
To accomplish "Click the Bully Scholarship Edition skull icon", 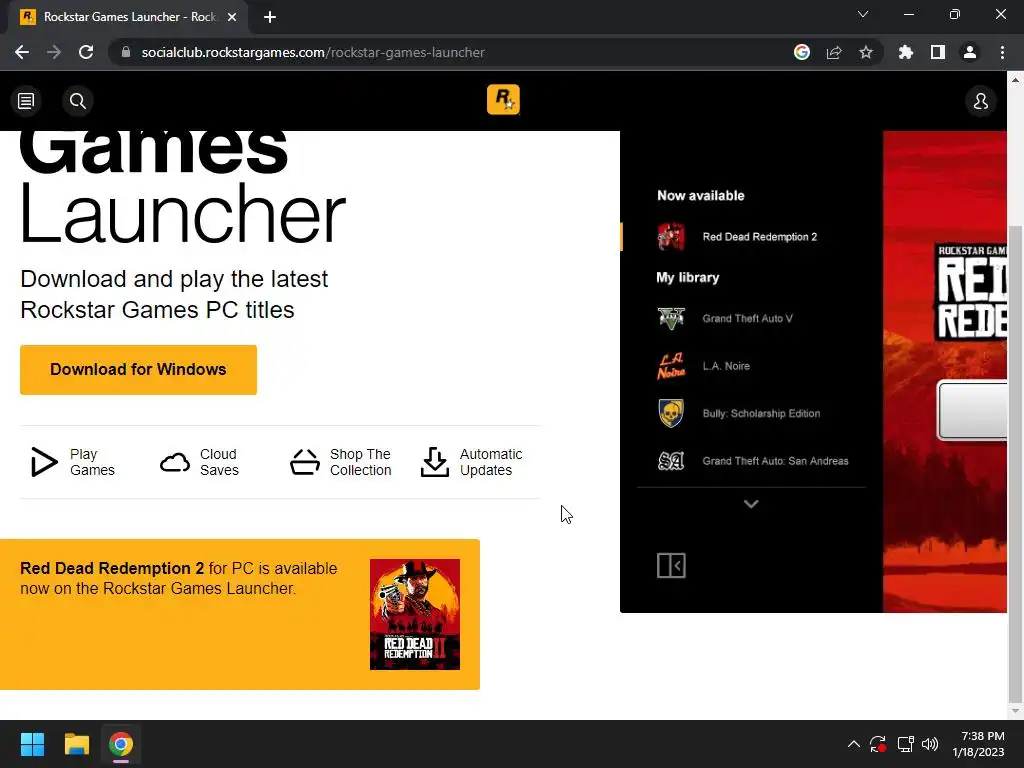I will [x=671, y=413].
